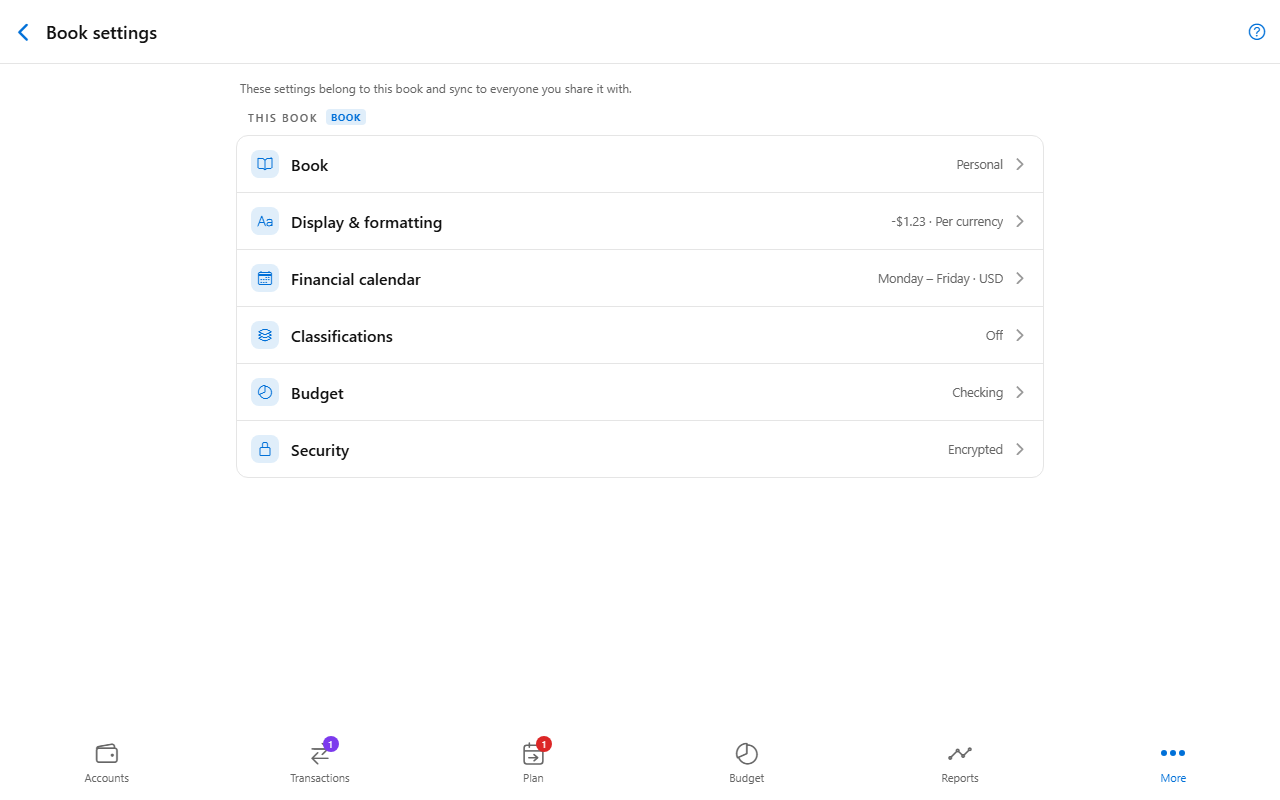This screenshot has height=800, width=1280.
Task: Expand the Financial calendar chevron
Action: [x=1020, y=278]
